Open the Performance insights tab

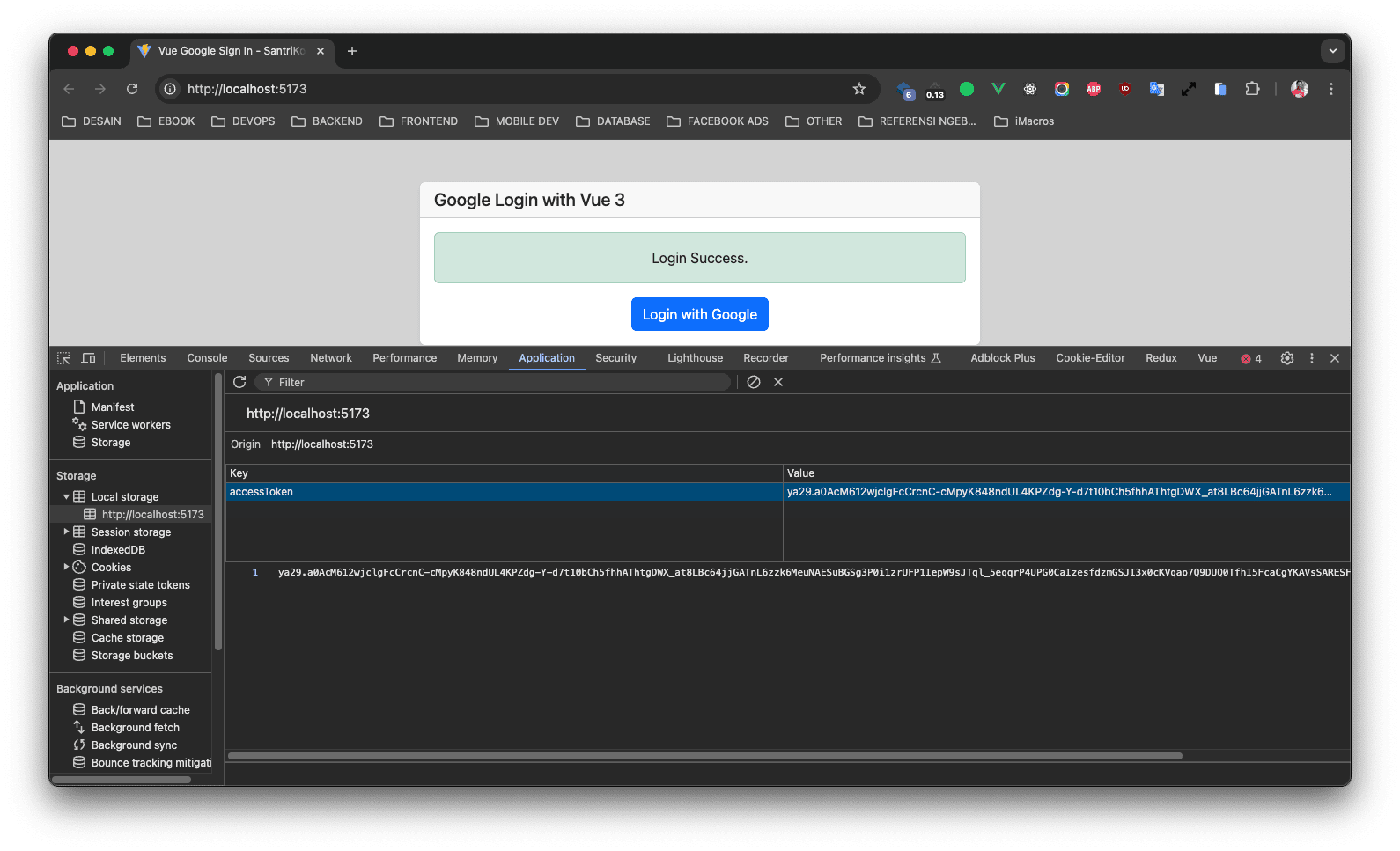(881, 358)
